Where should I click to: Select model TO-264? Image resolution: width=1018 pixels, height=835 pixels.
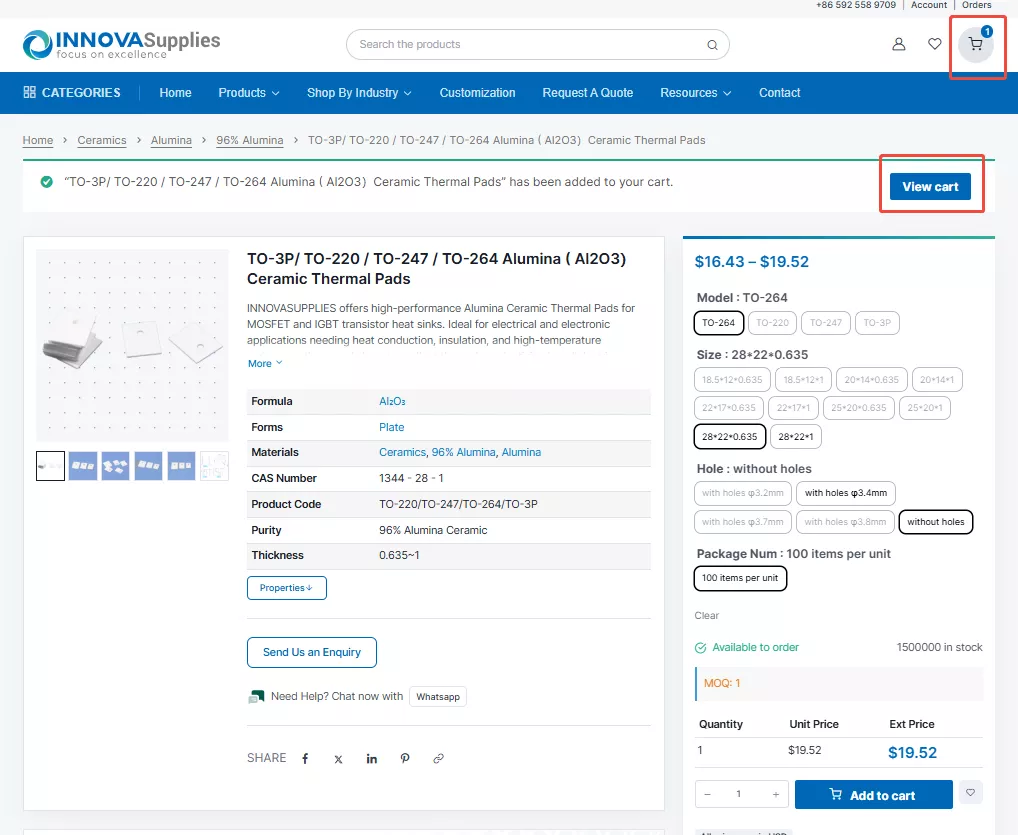719,323
